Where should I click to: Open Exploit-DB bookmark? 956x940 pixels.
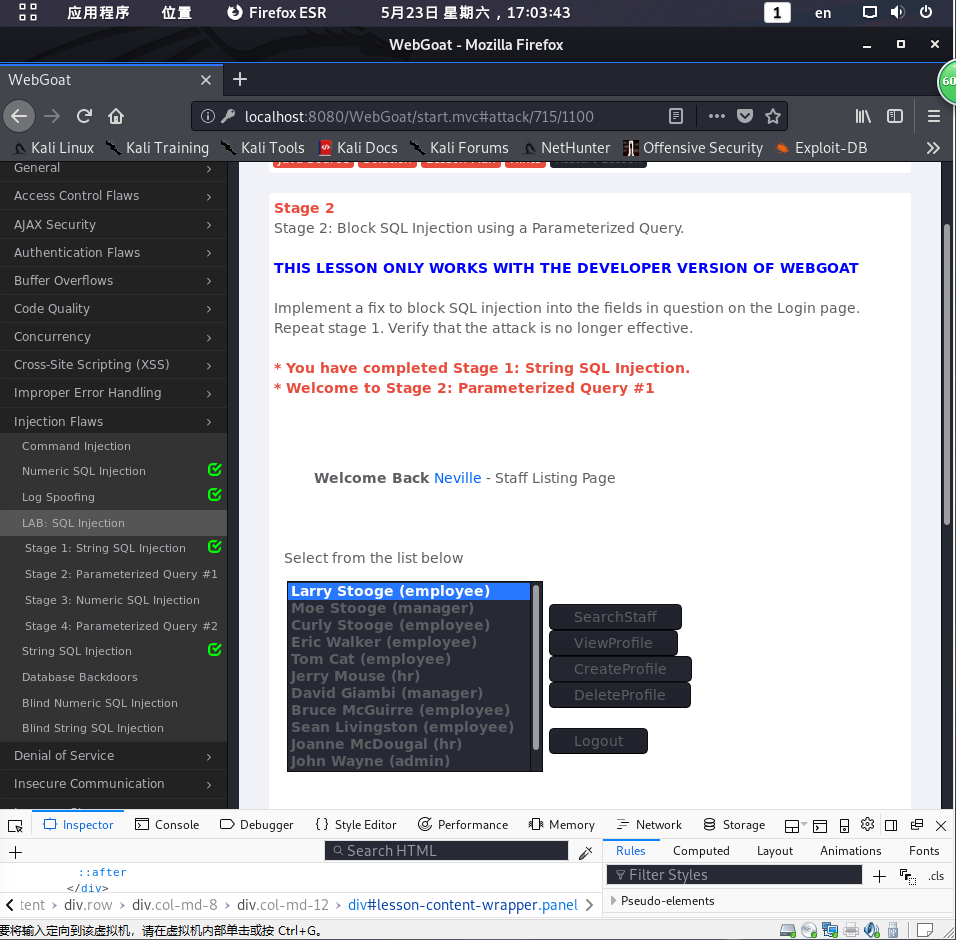[x=821, y=148]
